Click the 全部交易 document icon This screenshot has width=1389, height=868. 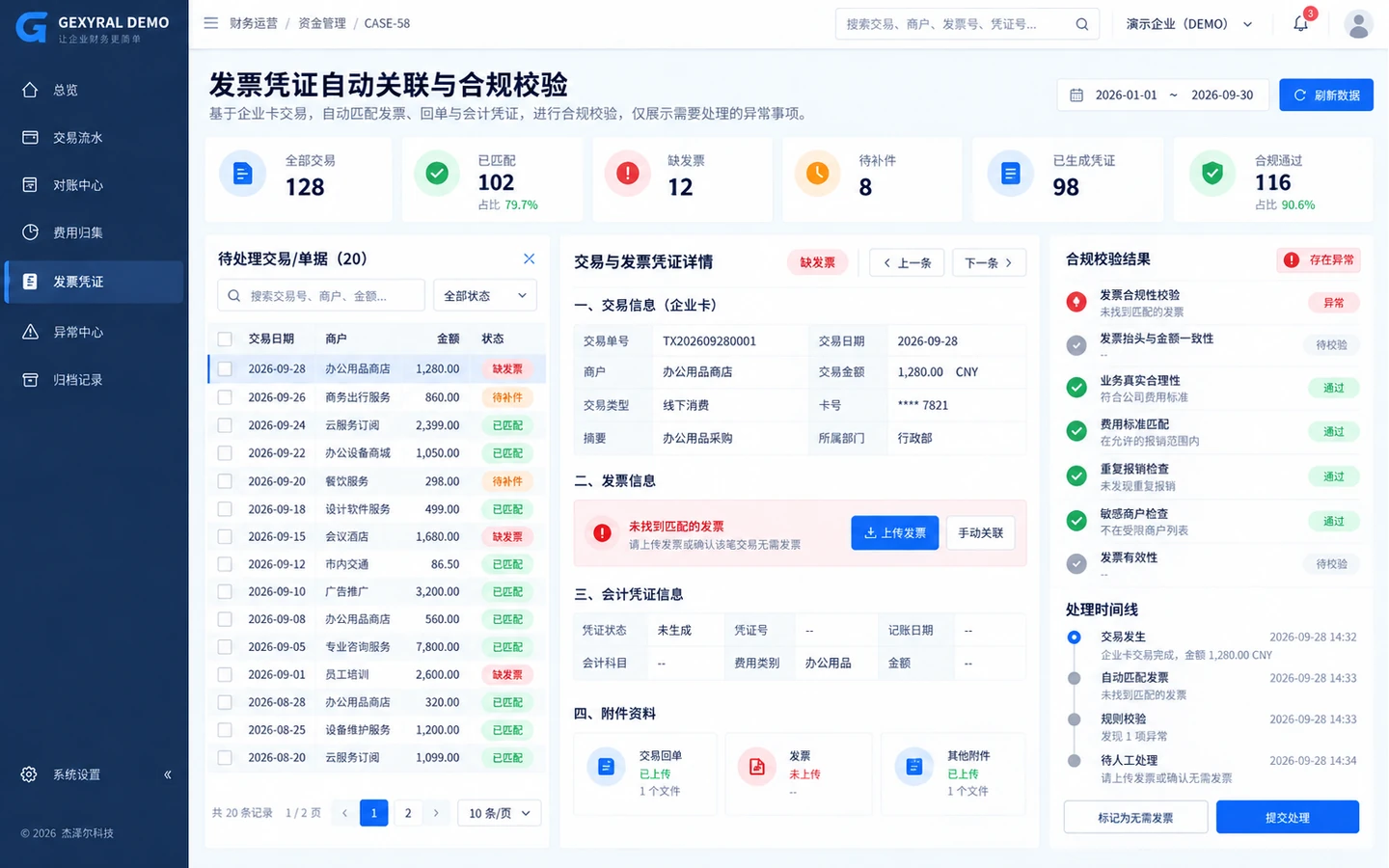coord(243,174)
